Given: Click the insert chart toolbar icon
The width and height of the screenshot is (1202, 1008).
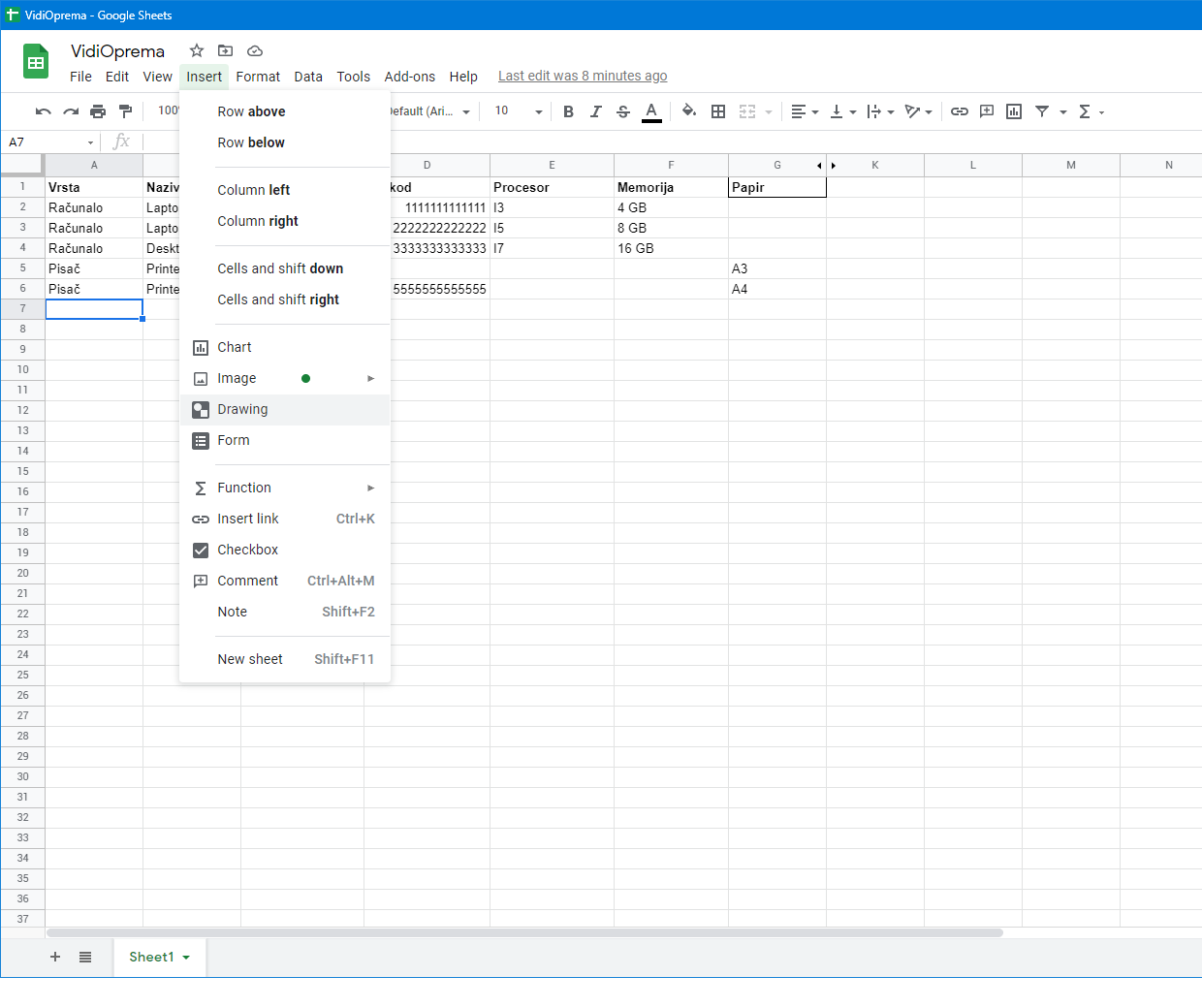Looking at the screenshot, I should click(1014, 111).
